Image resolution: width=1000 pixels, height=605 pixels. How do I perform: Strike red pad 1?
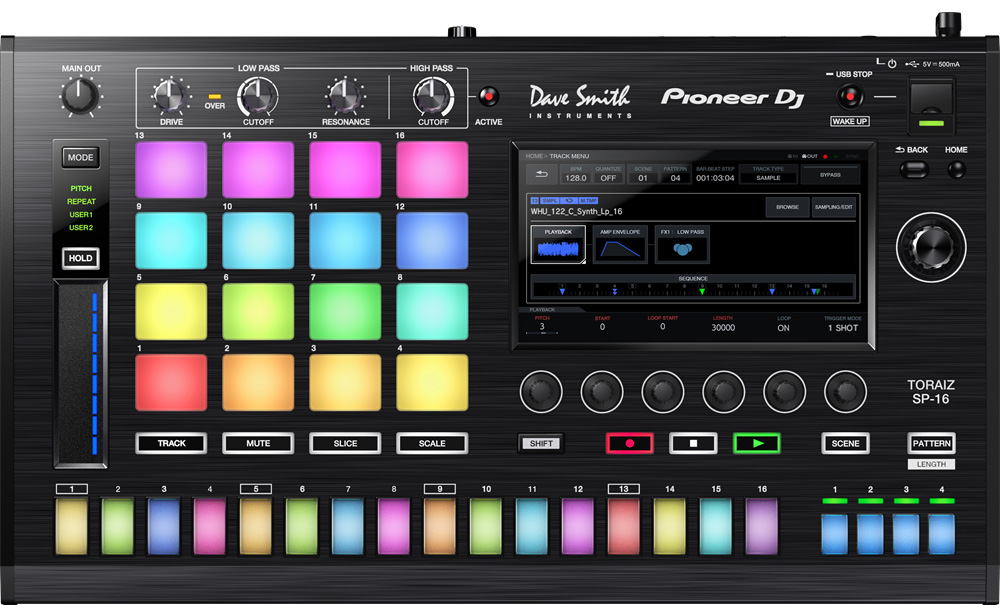(171, 383)
